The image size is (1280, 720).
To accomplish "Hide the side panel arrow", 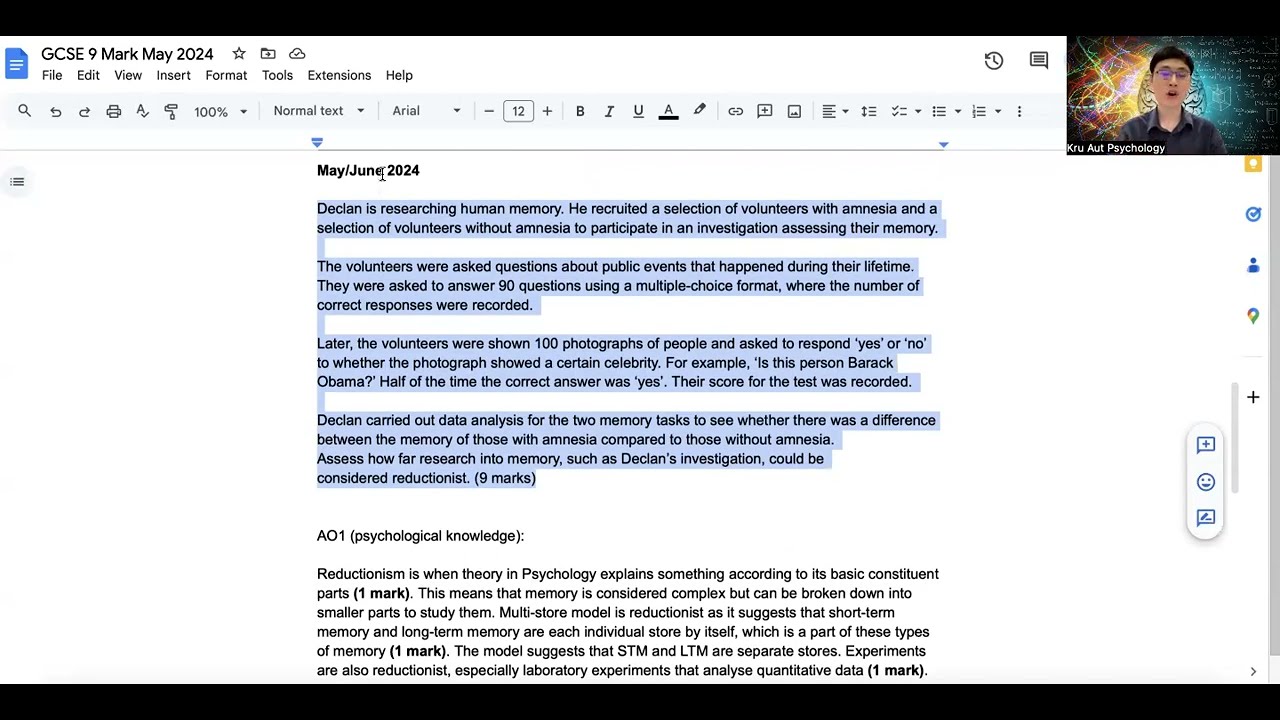I will (x=1253, y=672).
